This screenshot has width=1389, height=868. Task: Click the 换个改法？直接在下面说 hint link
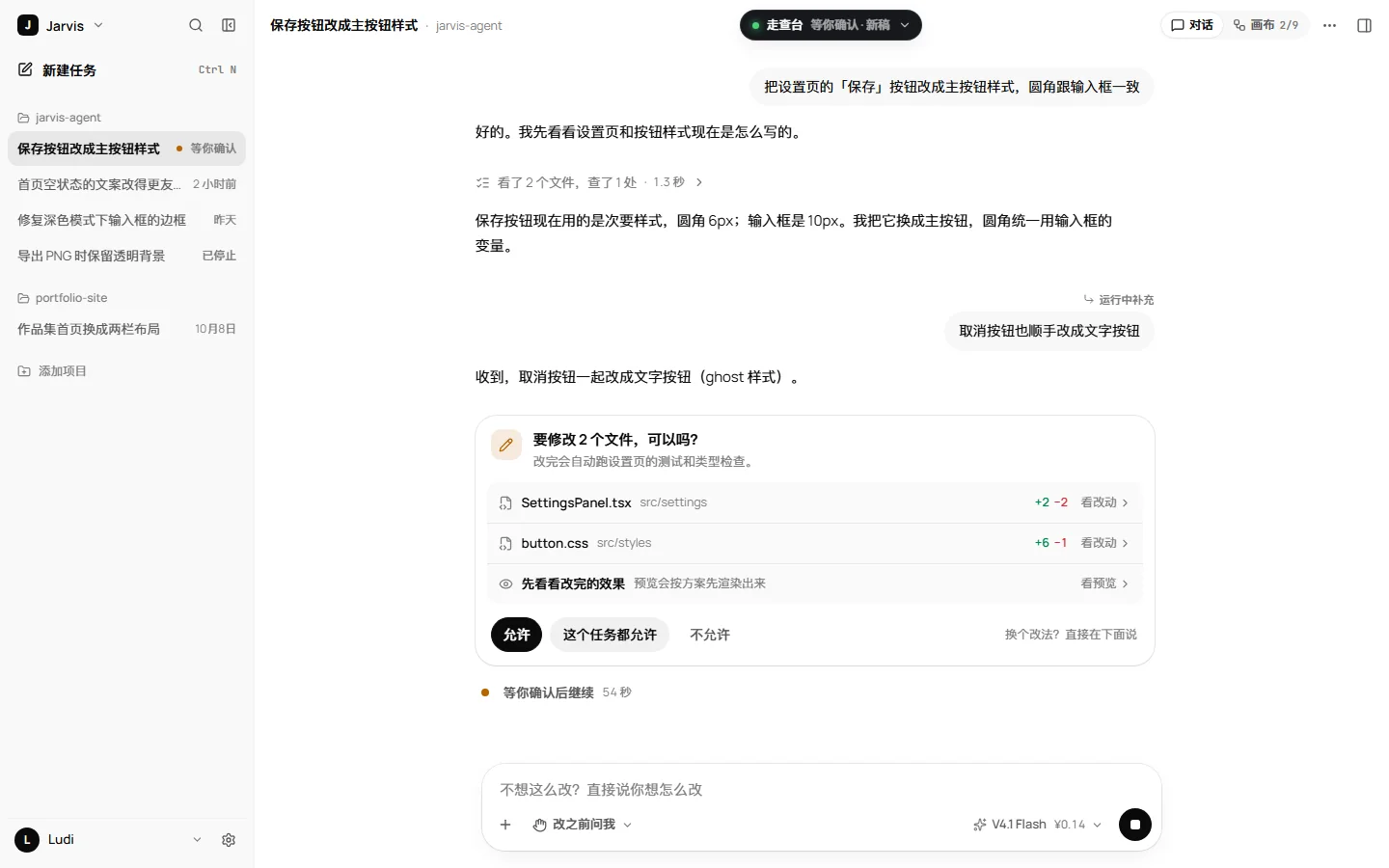point(1071,635)
